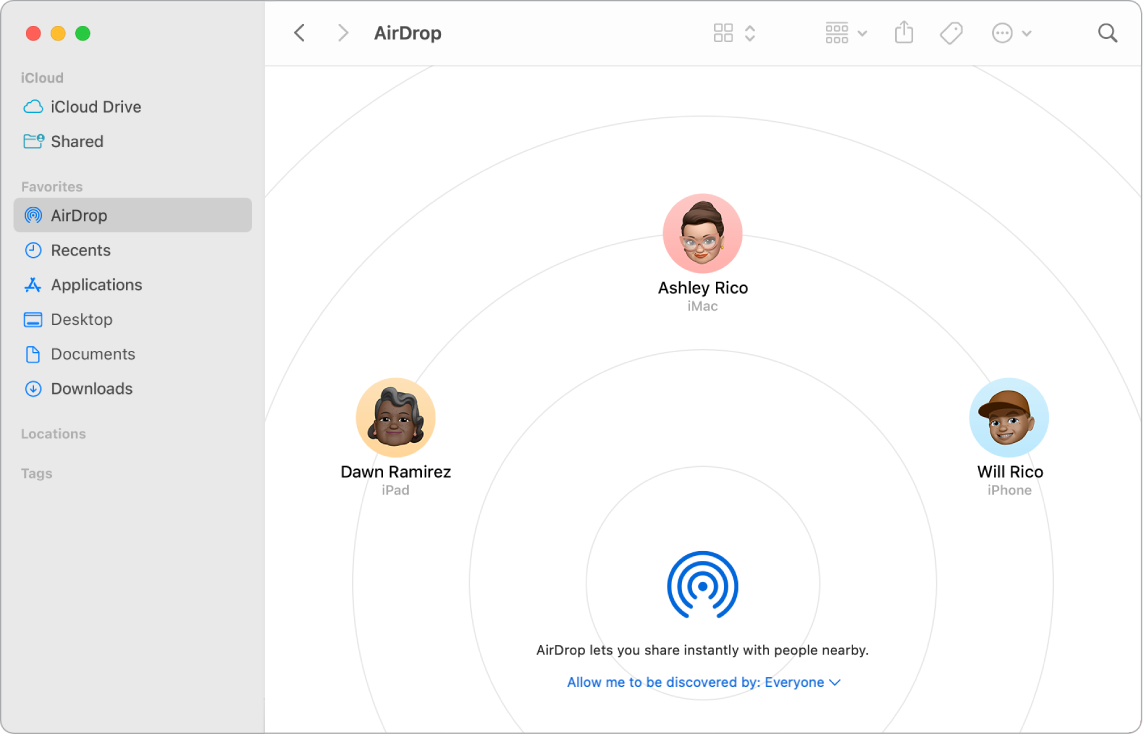The height and width of the screenshot is (738, 1144).
Task: Open the view options grid icon
Action: [x=724, y=32]
